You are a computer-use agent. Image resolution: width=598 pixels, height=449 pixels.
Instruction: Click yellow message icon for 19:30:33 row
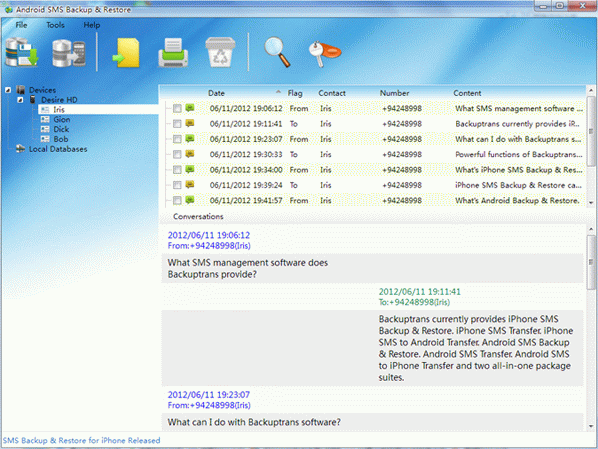[x=190, y=154]
